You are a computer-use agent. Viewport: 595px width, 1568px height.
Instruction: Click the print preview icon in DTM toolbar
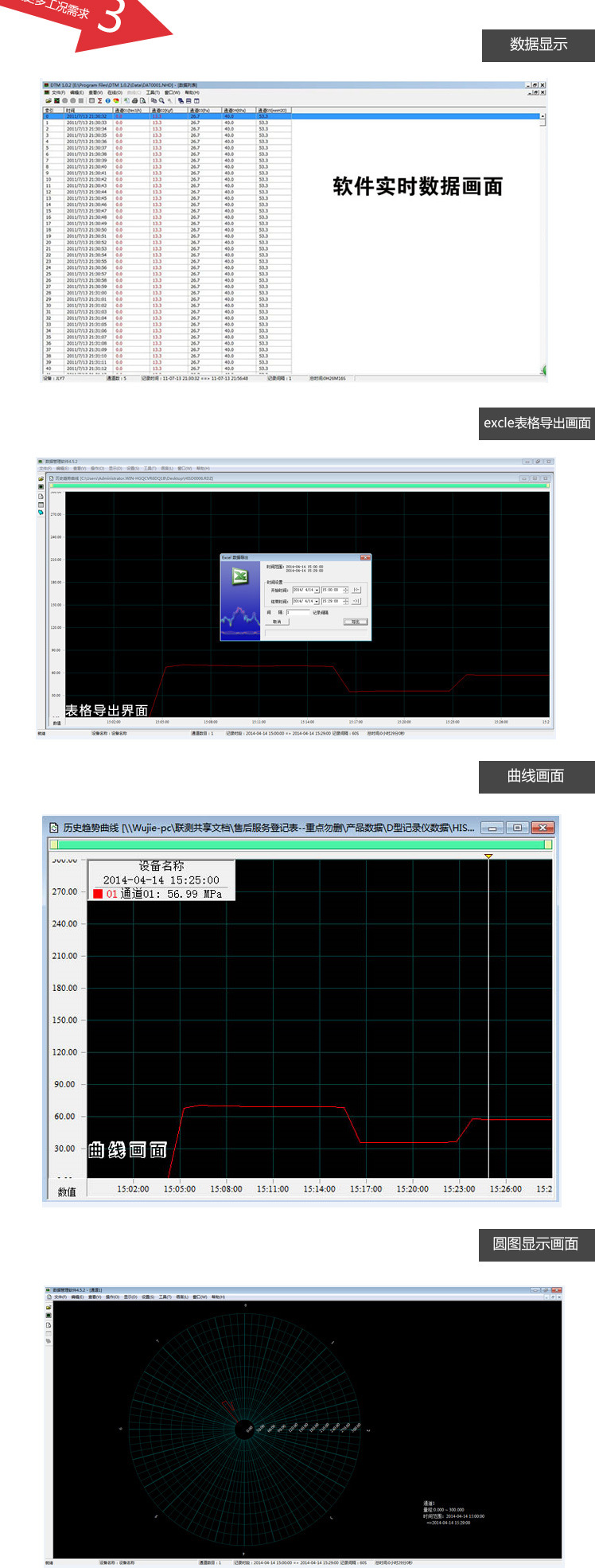[x=142, y=101]
